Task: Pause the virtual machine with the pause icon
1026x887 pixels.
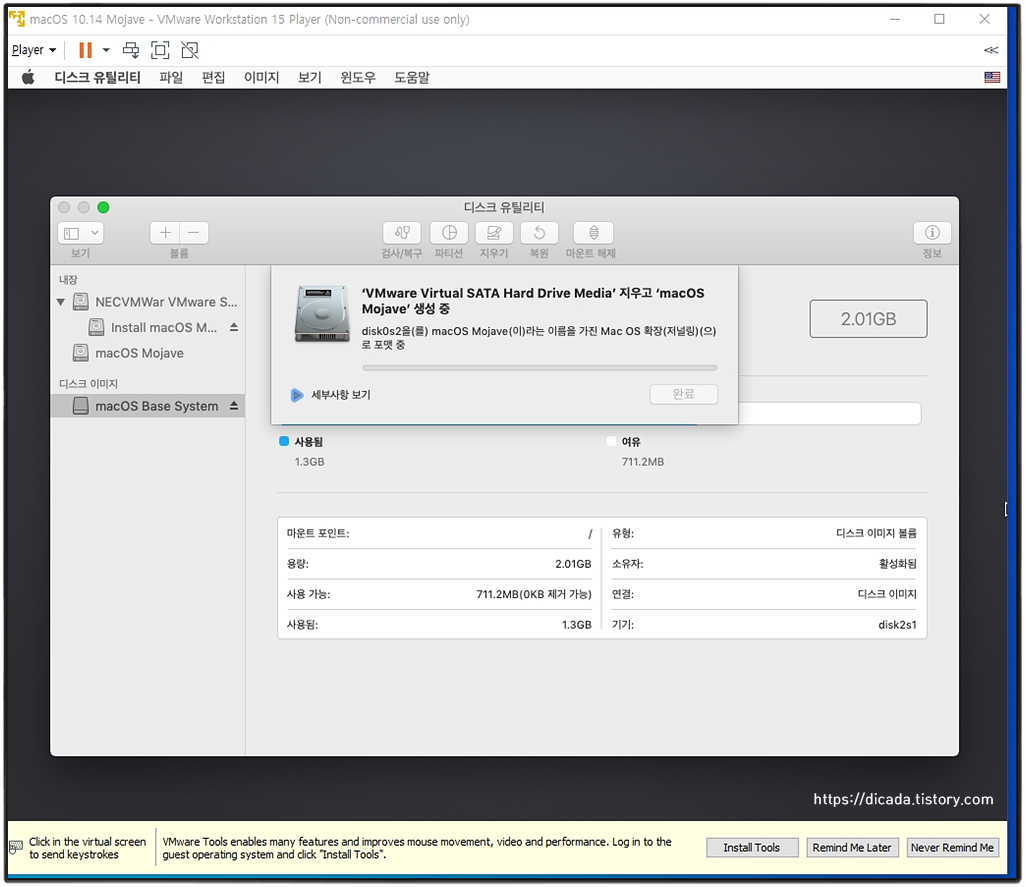Action: 85,50
